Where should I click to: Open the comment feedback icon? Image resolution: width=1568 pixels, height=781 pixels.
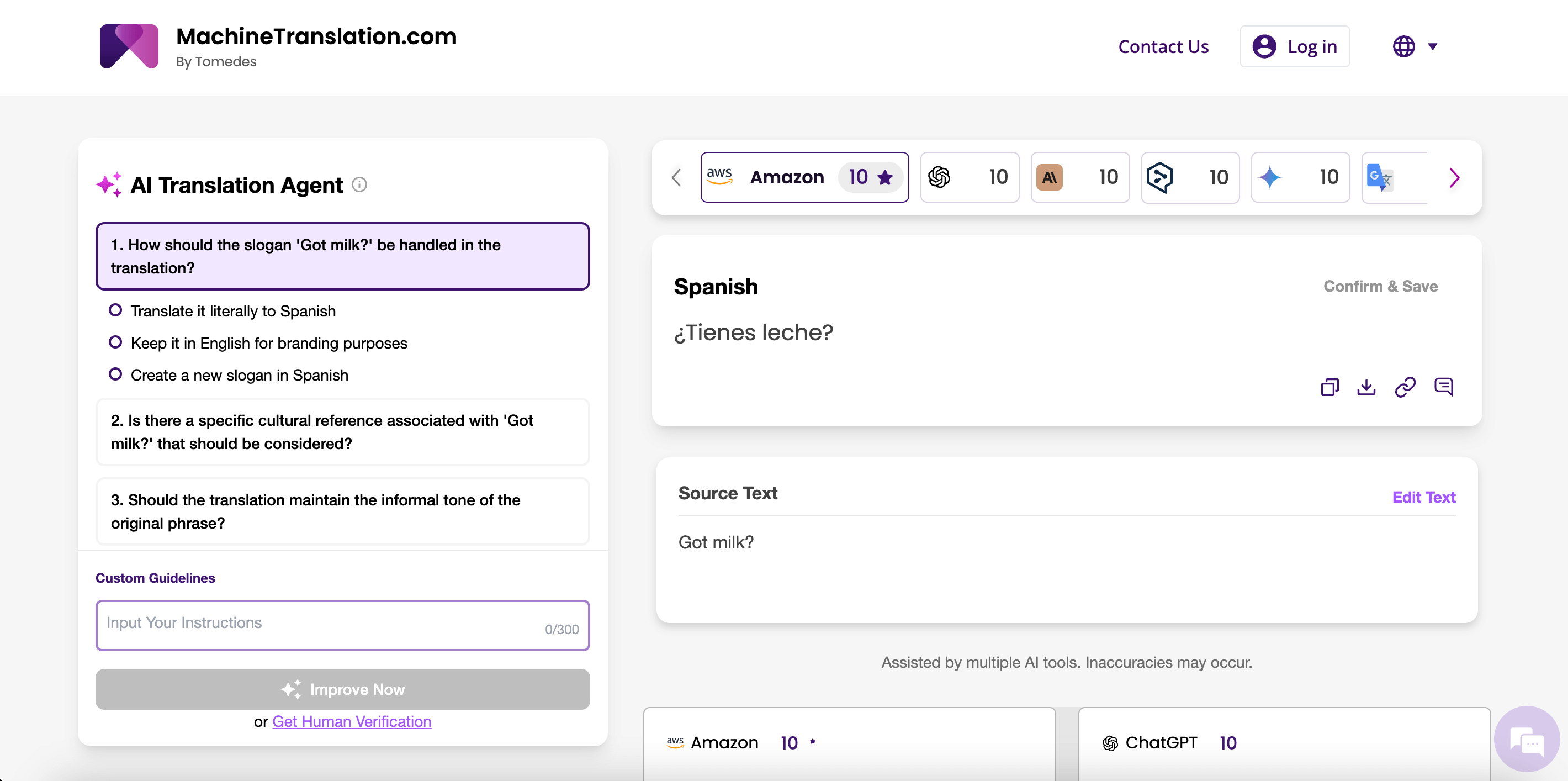tap(1443, 387)
